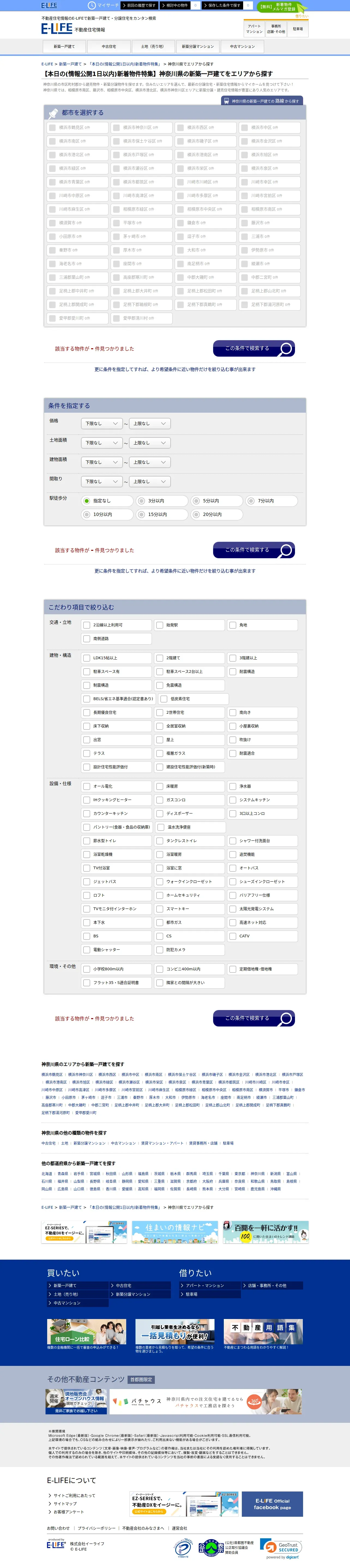The height and width of the screenshot is (1568, 350).
Task: Open the 価格 下限なし dropdown
Action: coord(102,423)
